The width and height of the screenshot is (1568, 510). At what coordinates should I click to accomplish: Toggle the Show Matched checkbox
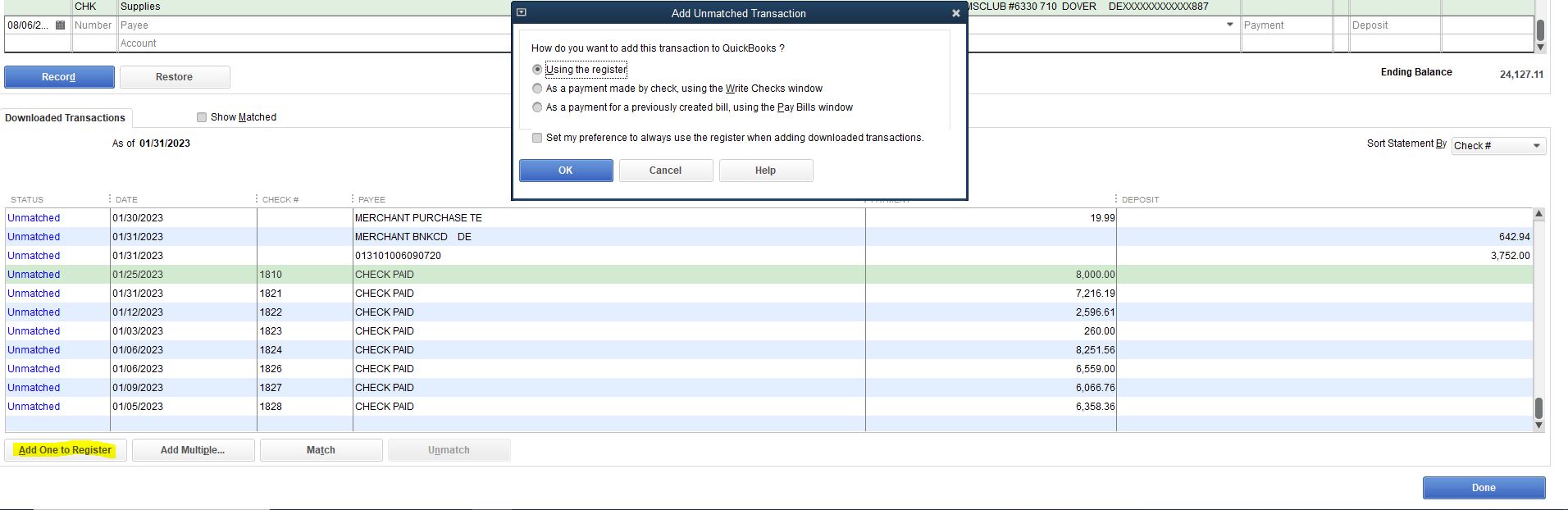[x=202, y=117]
